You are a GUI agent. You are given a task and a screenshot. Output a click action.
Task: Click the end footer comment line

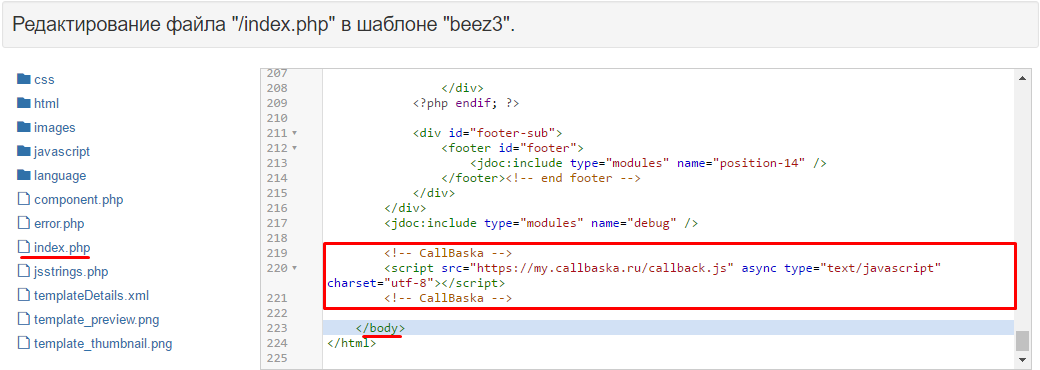click(541, 178)
